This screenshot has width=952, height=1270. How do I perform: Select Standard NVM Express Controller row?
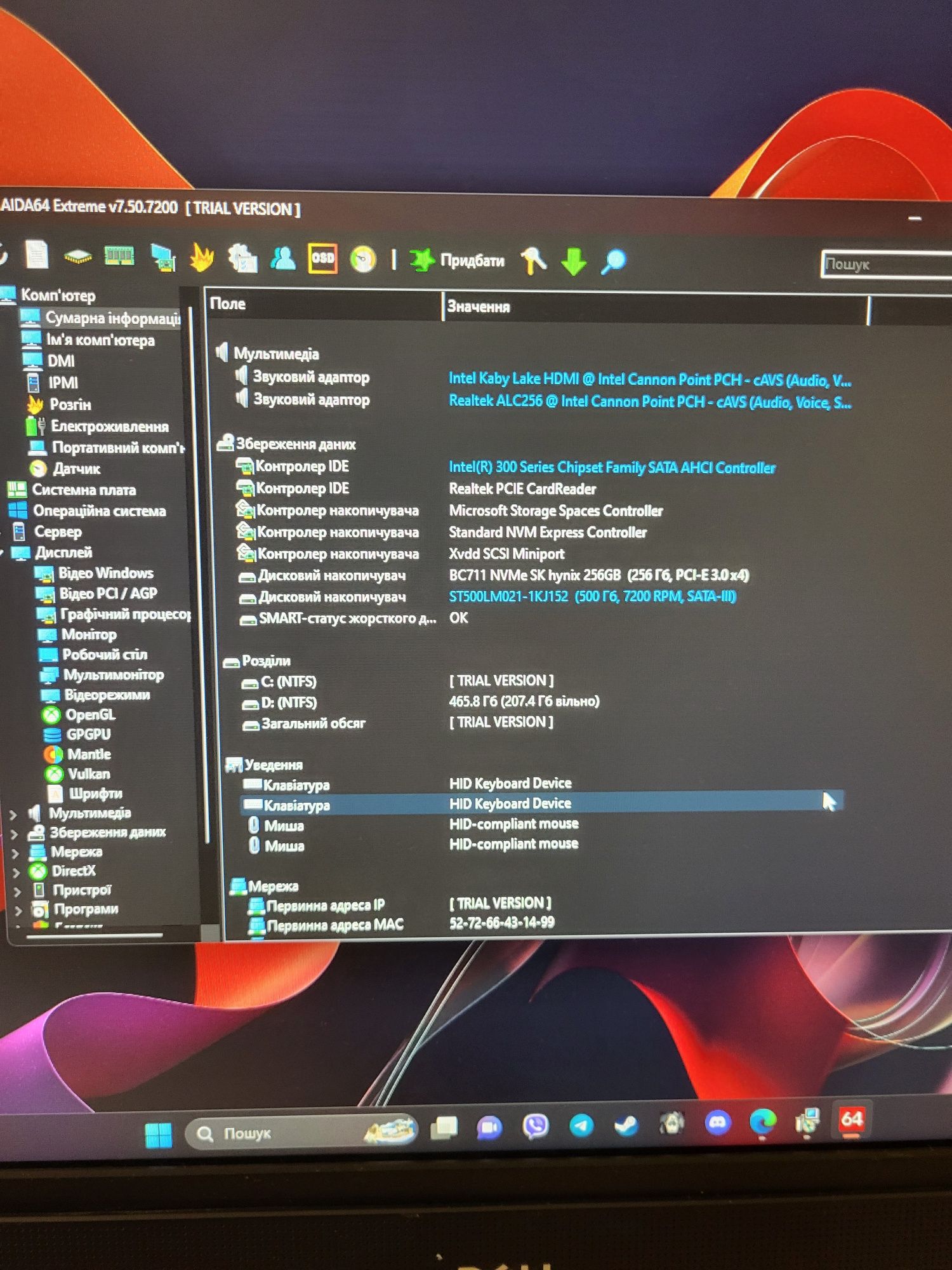(x=548, y=532)
